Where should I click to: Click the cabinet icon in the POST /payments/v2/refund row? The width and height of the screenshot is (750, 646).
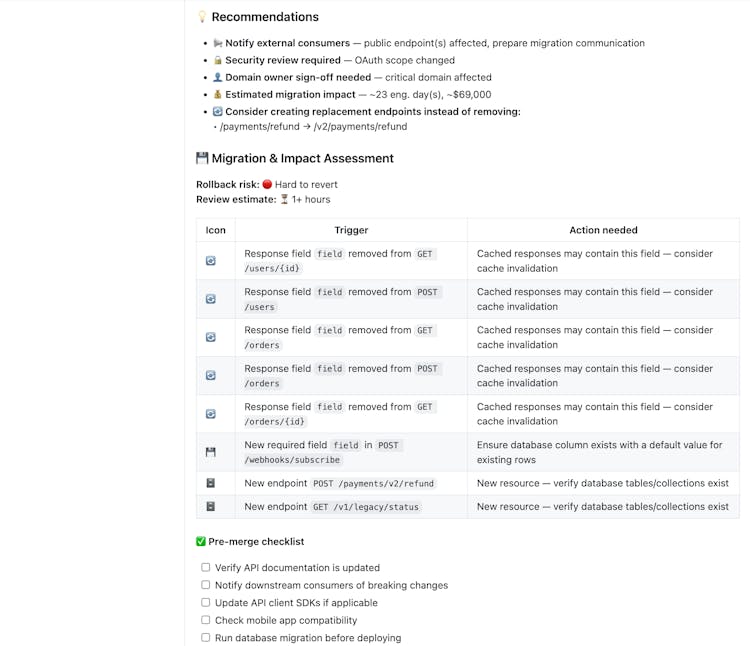pyautogui.click(x=211, y=483)
